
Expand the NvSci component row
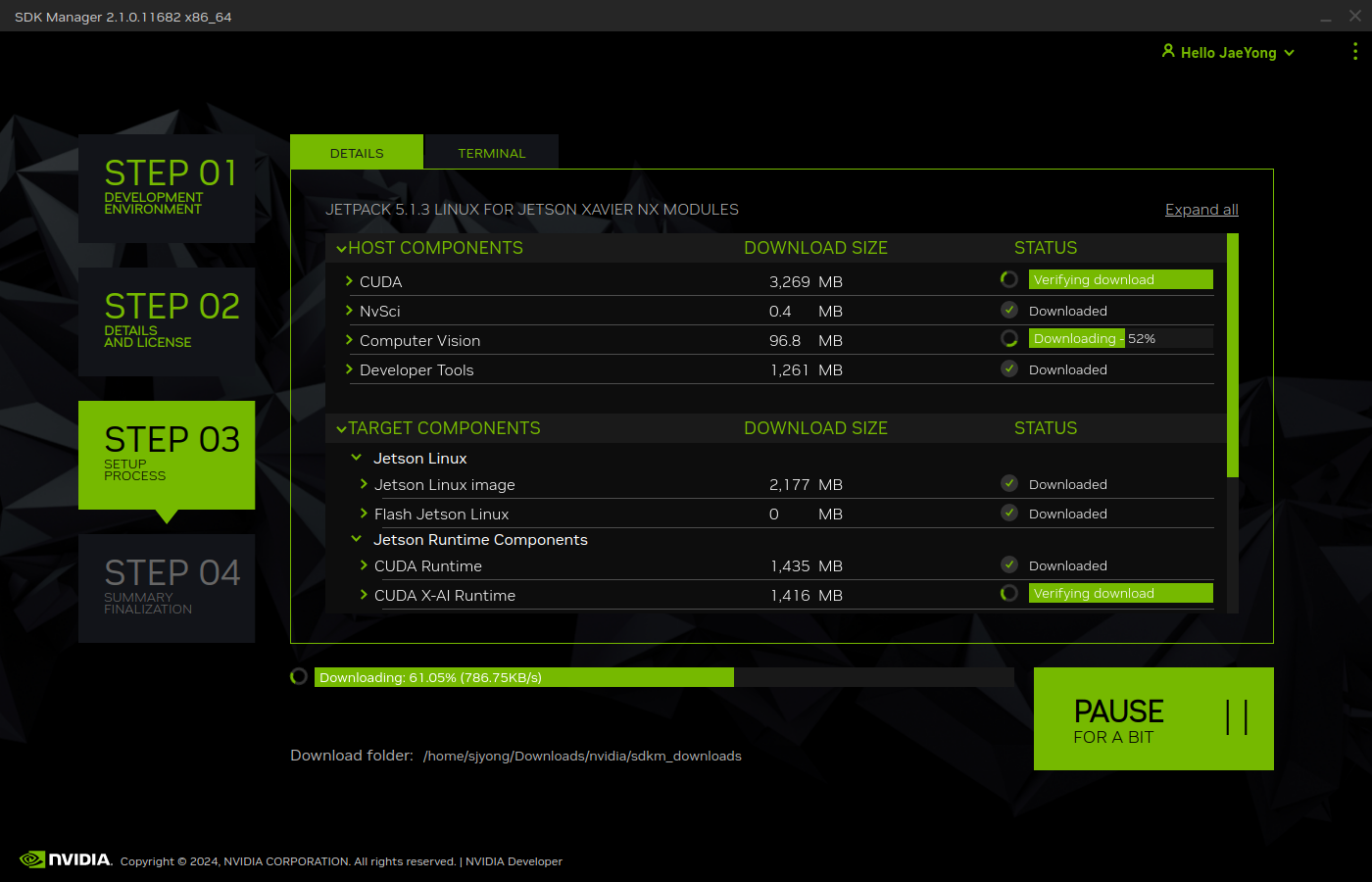(x=349, y=311)
